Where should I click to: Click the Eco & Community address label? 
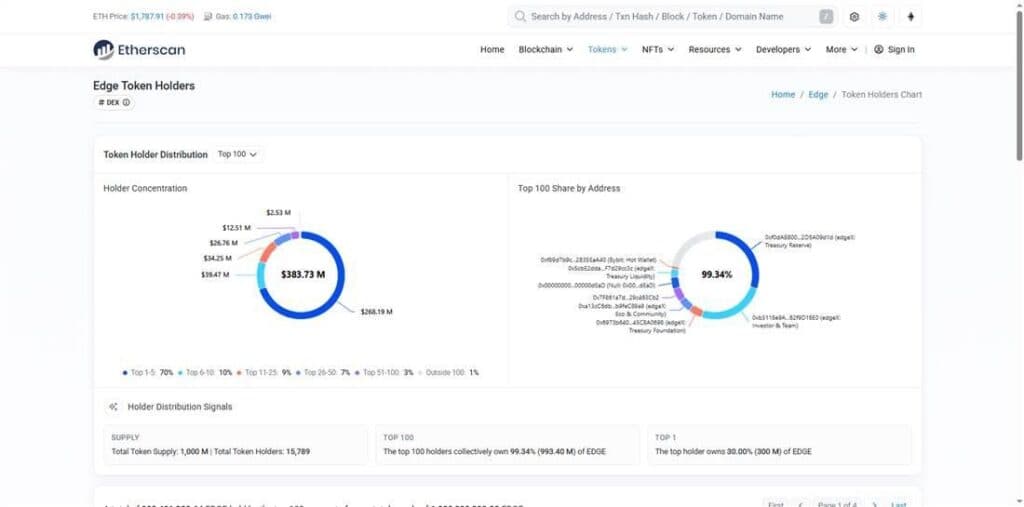[622, 310]
